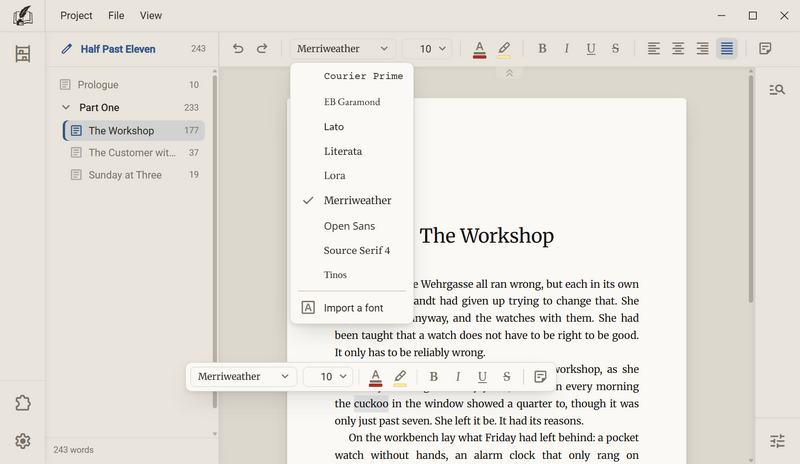Choose Lora font

352,176
